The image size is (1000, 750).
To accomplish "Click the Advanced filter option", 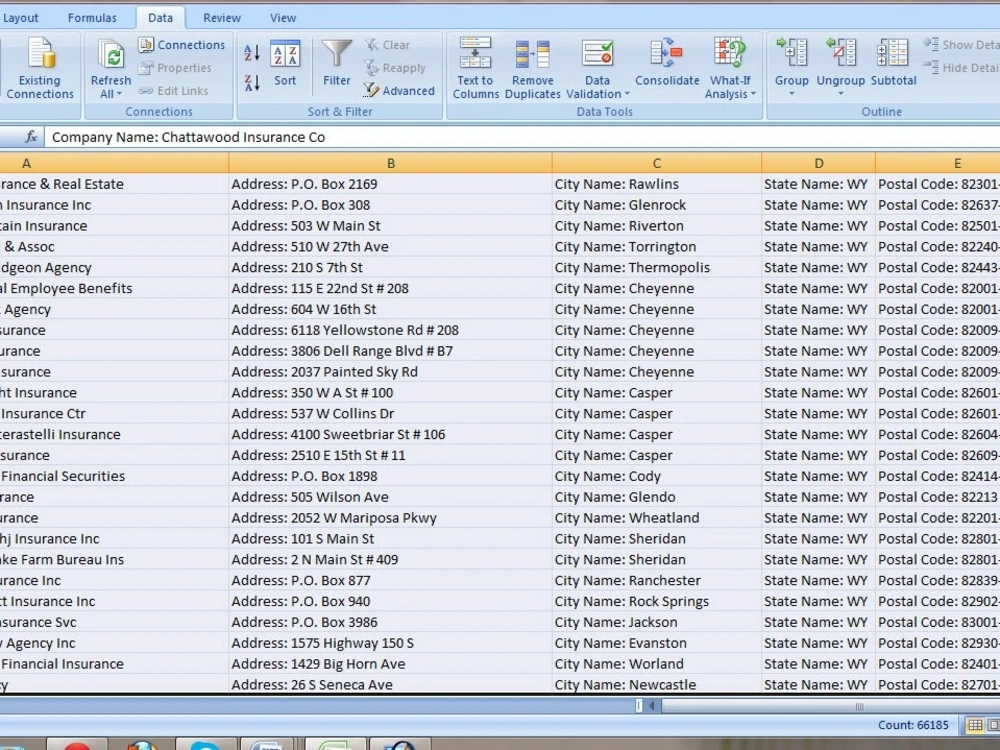I will pos(400,90).
